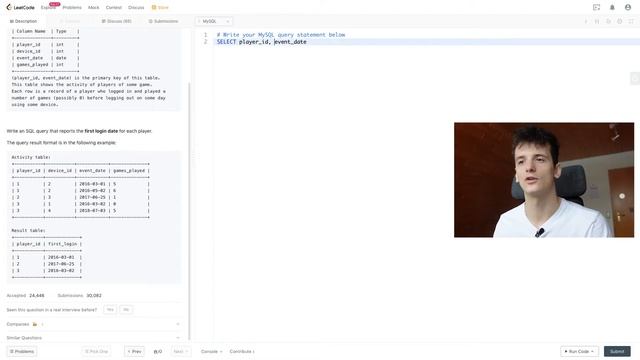Click the description panel scrollbar
Screen dimensions: 640x360
coord(189,211)
